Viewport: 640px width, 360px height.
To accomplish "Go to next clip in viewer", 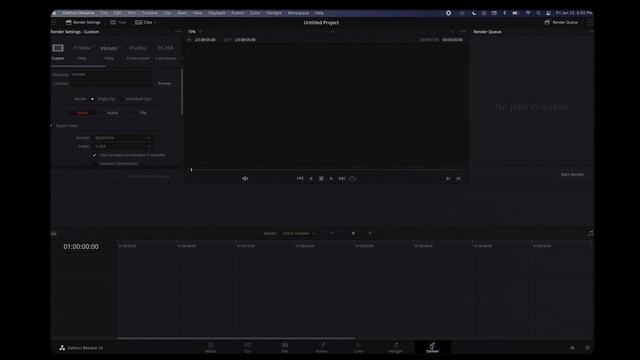I will tap(448, 178).
